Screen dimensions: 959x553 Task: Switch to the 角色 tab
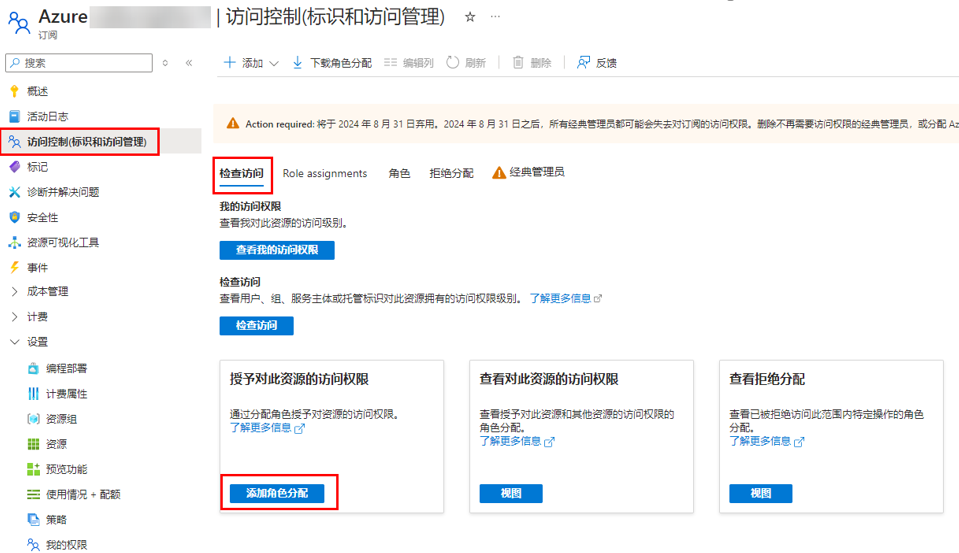(x=399, y=174)
